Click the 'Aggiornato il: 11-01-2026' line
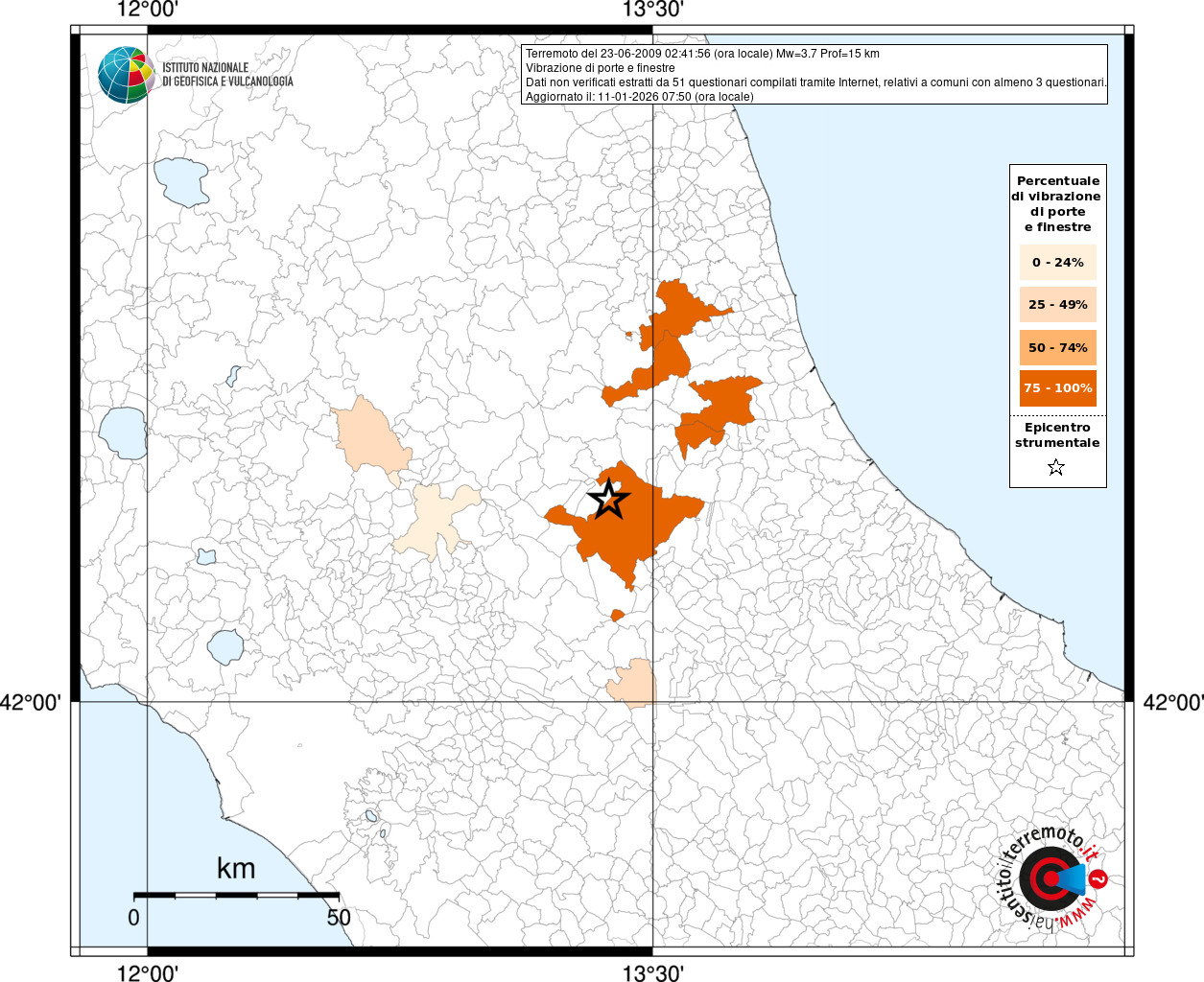The width and height of the screenshot is (1204, 982). (x=640, y=97)
